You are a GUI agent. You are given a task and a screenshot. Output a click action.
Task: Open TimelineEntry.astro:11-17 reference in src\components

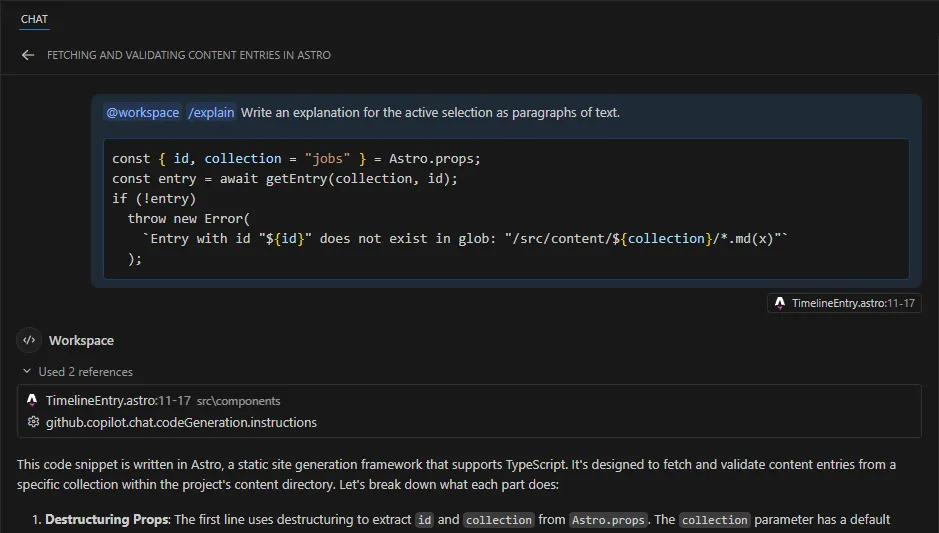point(469,401)
